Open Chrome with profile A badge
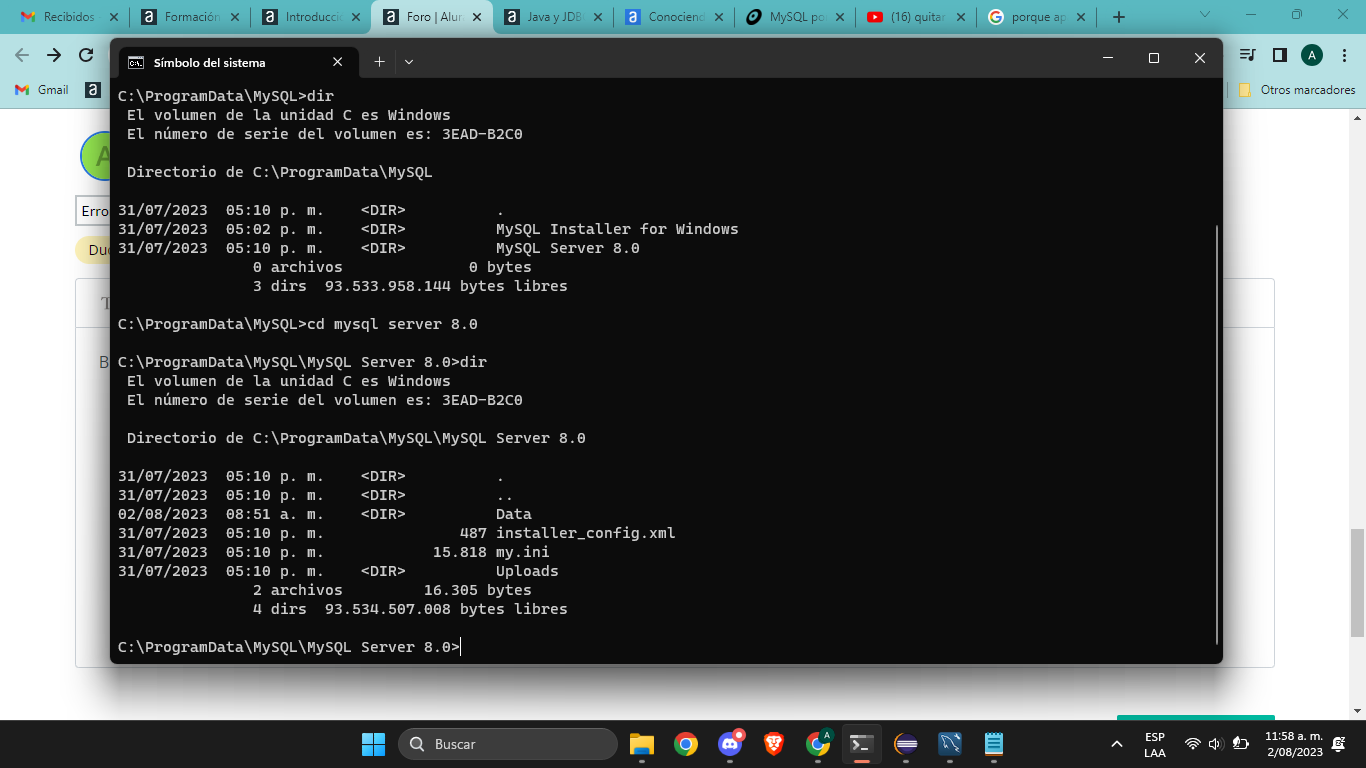This screenshot has width=1366, height=768. [x=818, y=744]
